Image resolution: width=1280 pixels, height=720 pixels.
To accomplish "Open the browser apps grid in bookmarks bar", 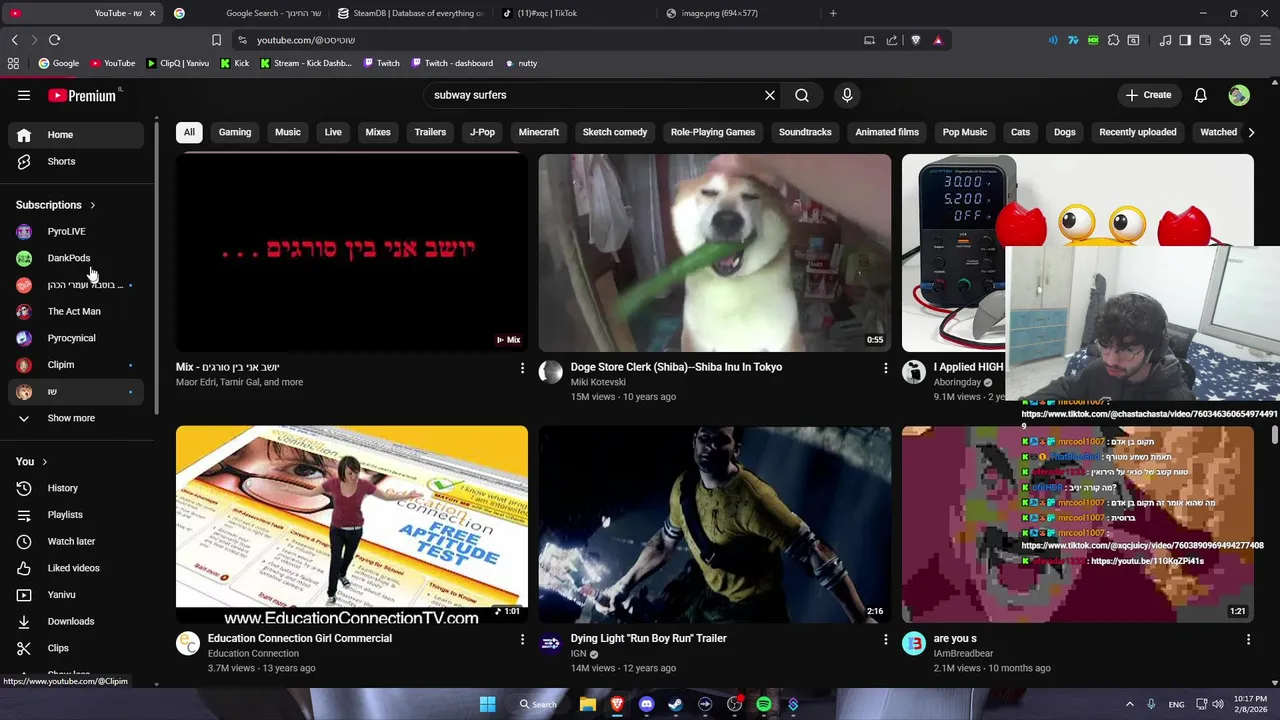I will 13,63.
